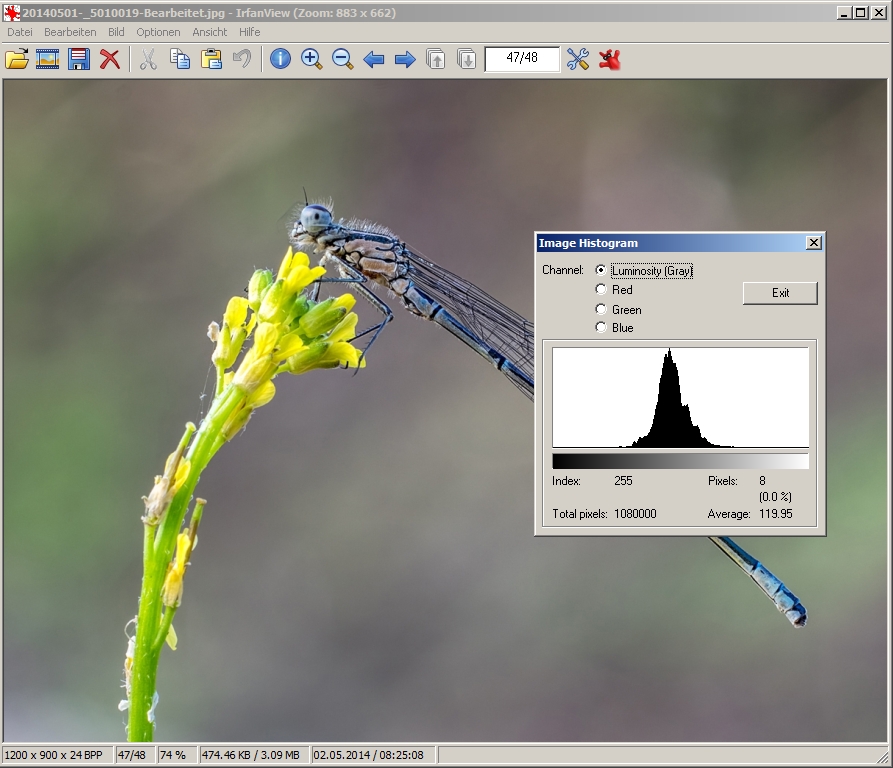893x768 pixels.
Task: Click the red IrfanView mascot about icon
Action: click(610, 59)
